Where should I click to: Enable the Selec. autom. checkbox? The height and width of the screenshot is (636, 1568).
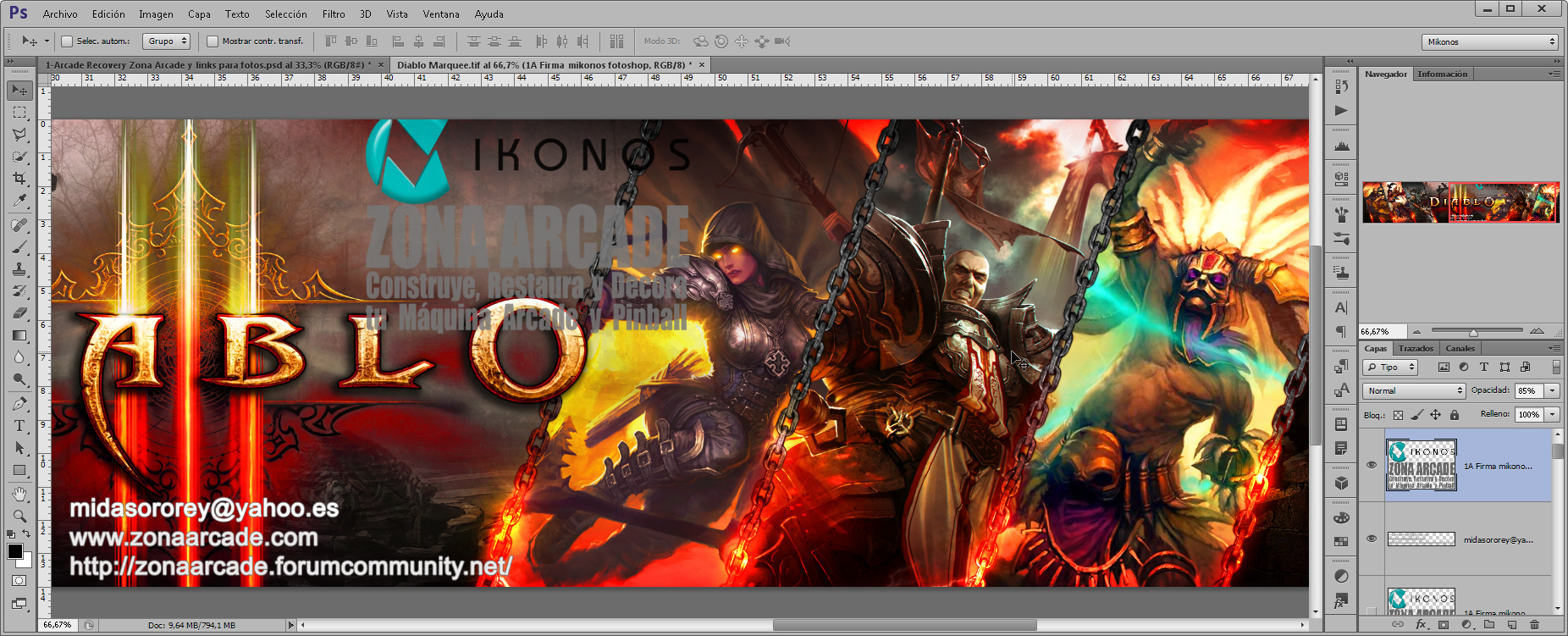pyautogui.click(x=67, y=41)
